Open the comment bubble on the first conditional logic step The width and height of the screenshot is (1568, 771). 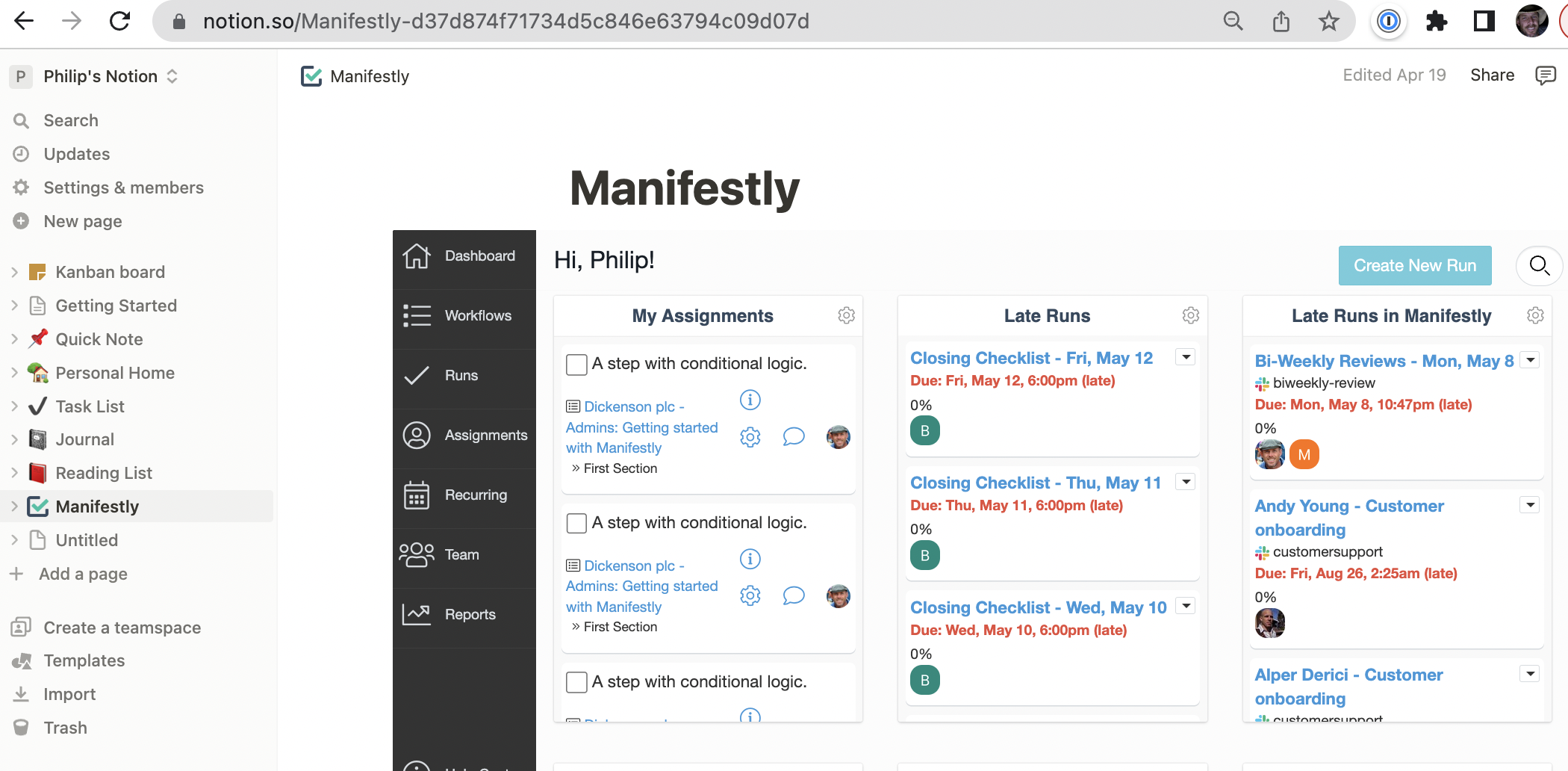pos(794,436)
